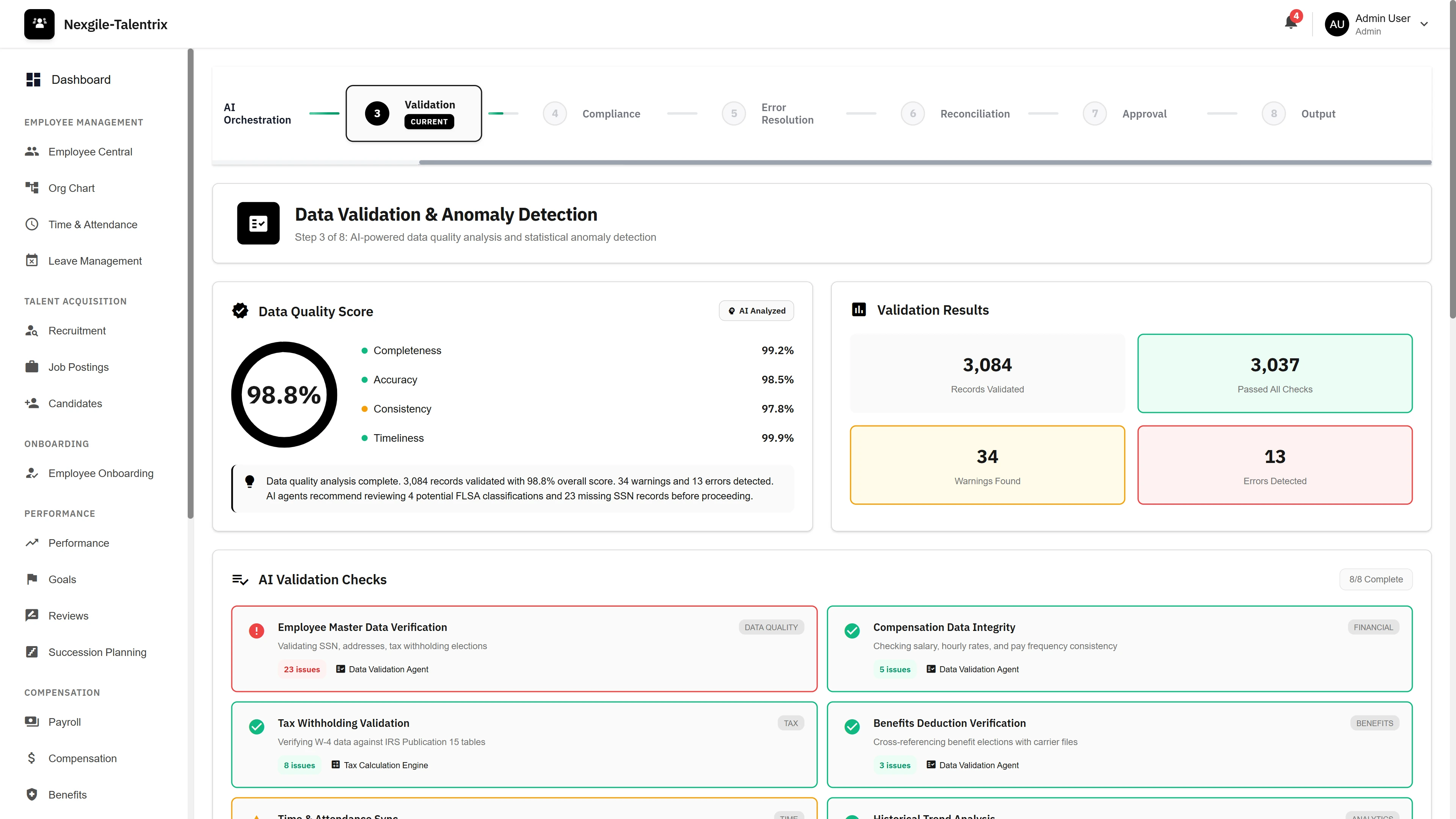The height and width of the screenshot is (819, 1456).
Task: Click the Validation Results bar chart icon
Action: pos(858,309)
